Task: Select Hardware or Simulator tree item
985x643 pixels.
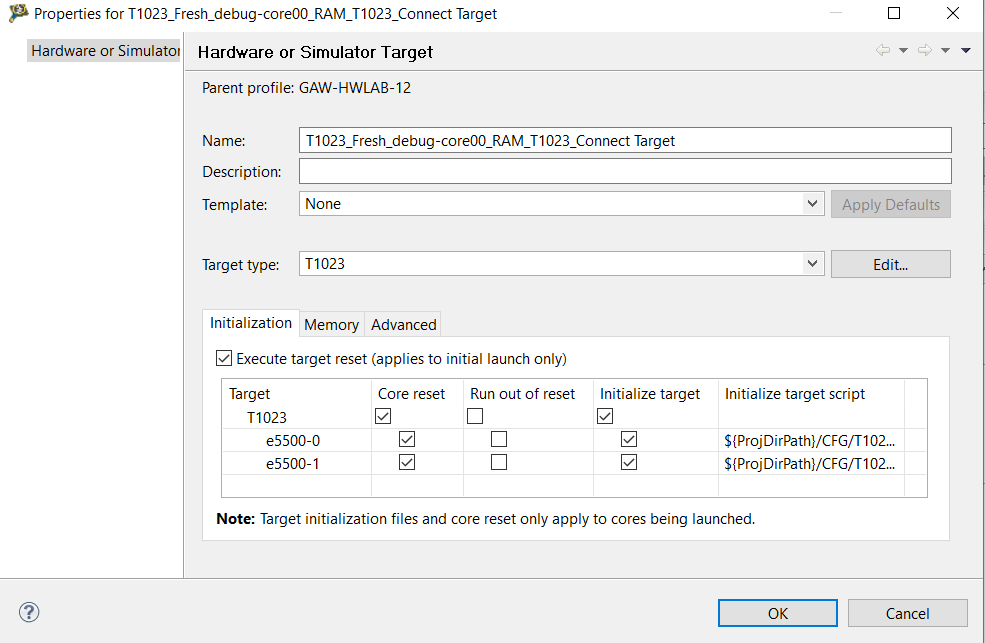Action: pyautogui.click(x=104, y=51)
